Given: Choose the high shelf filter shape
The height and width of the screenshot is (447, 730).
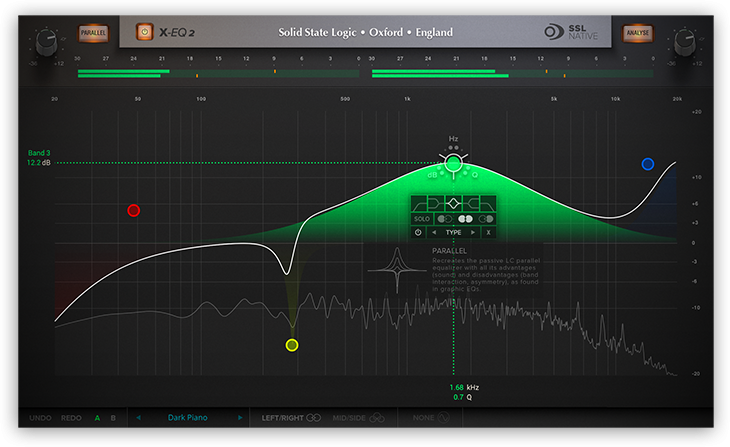Looking at the screenshot, I should (471, 203).
